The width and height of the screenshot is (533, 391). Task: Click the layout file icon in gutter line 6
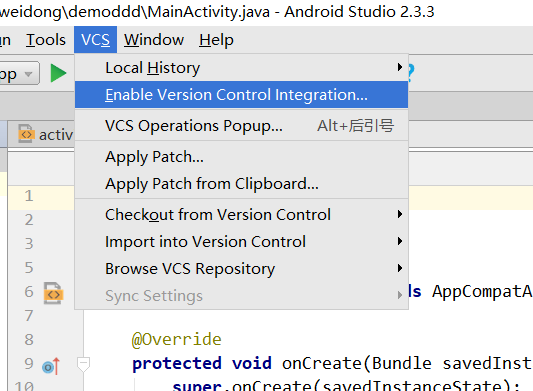[x=53, y=293]
